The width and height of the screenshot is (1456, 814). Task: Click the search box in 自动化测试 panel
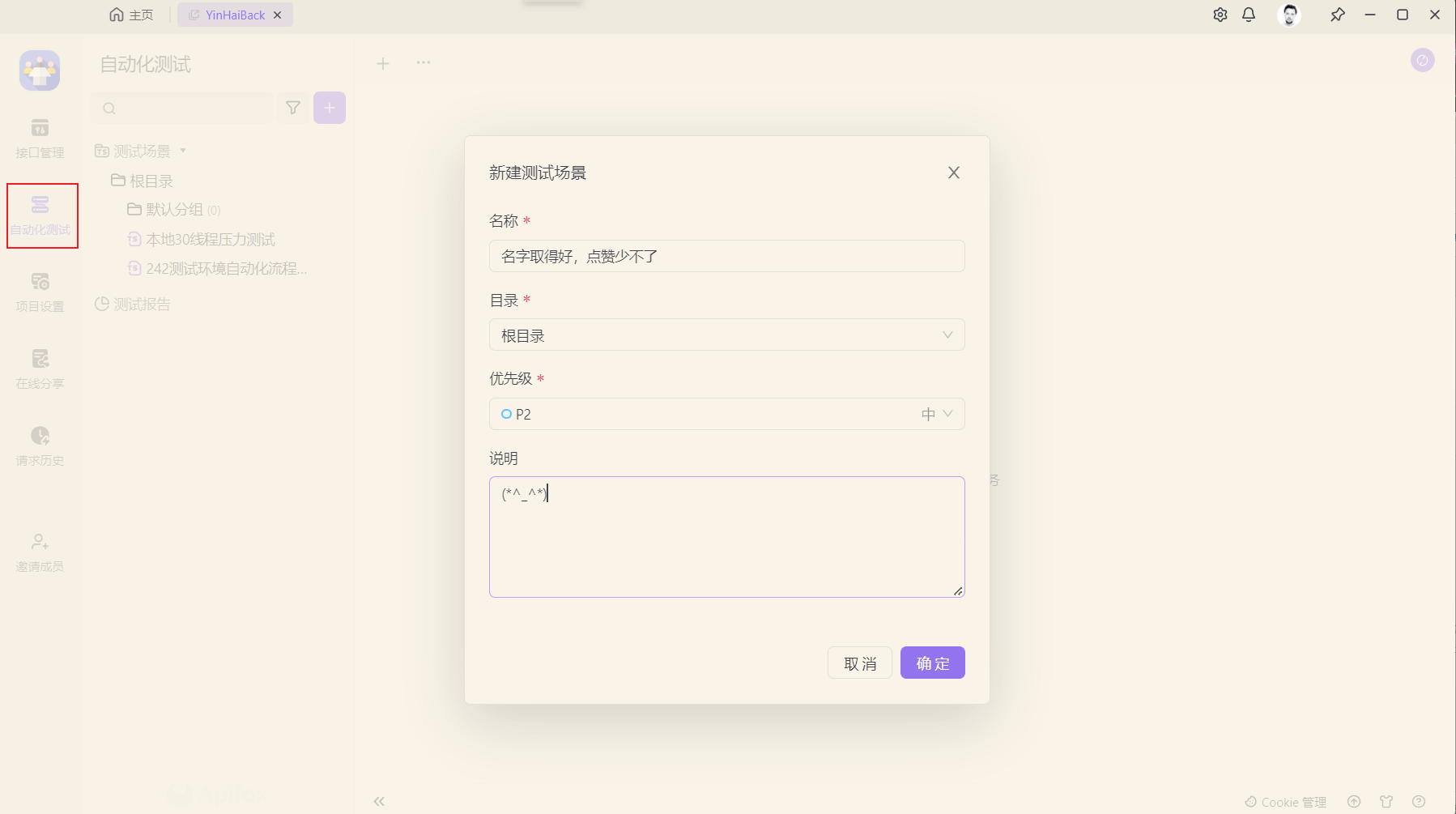pos(182,108)
